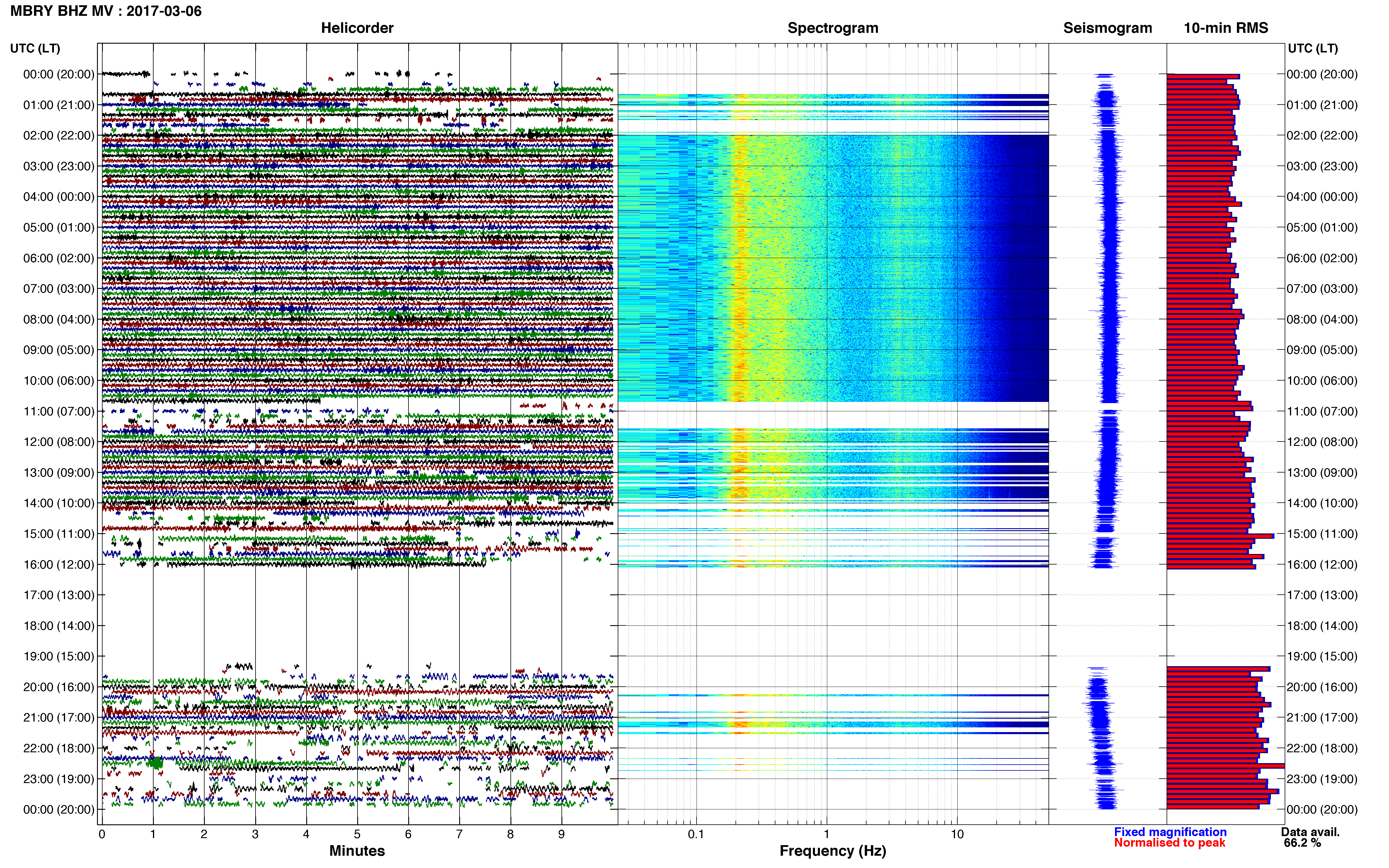Select "20:00 (16:00)" beside the RMS panel
Image resolution: width=1389 pixels, height=868 pixels.
[x=1322, y=687]
